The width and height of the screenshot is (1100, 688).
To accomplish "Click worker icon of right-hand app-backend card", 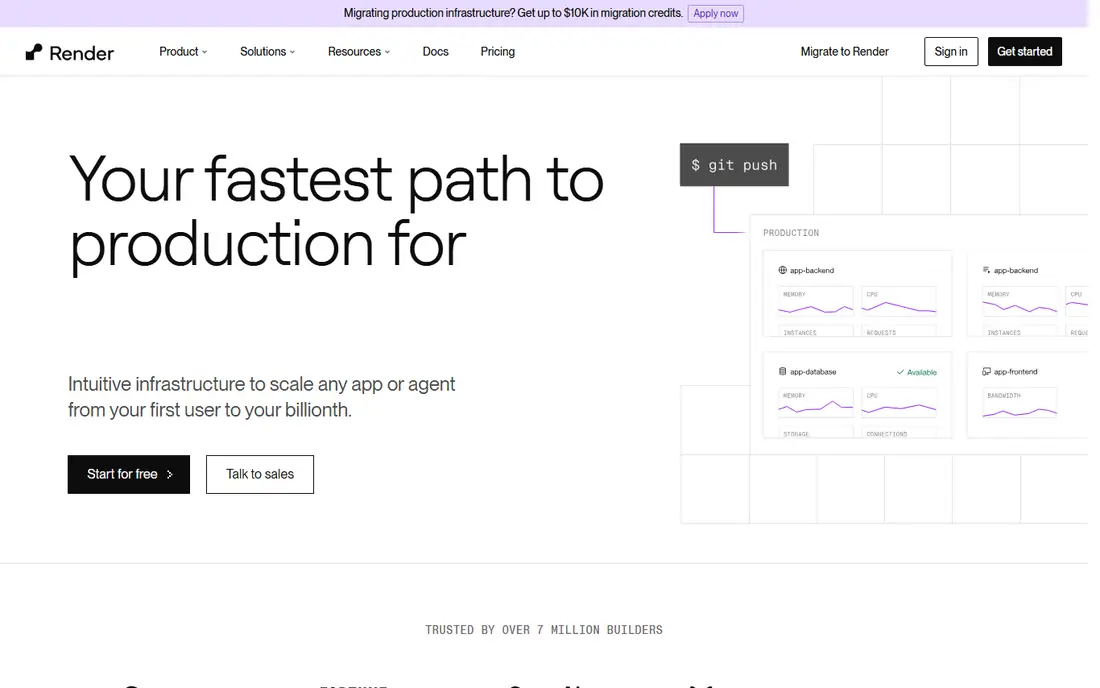I will coord(986,270).
